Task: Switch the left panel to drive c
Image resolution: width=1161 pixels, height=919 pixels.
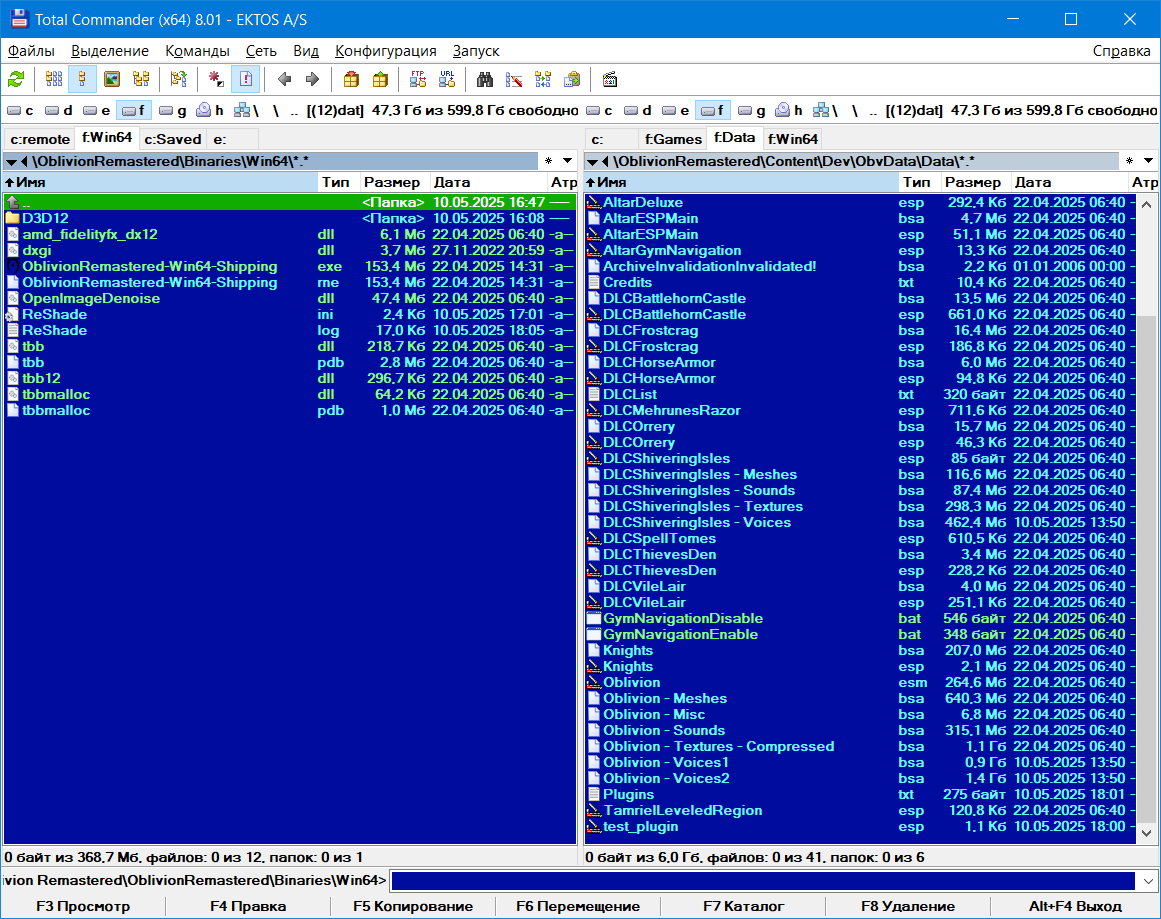Action: point(20,110)
